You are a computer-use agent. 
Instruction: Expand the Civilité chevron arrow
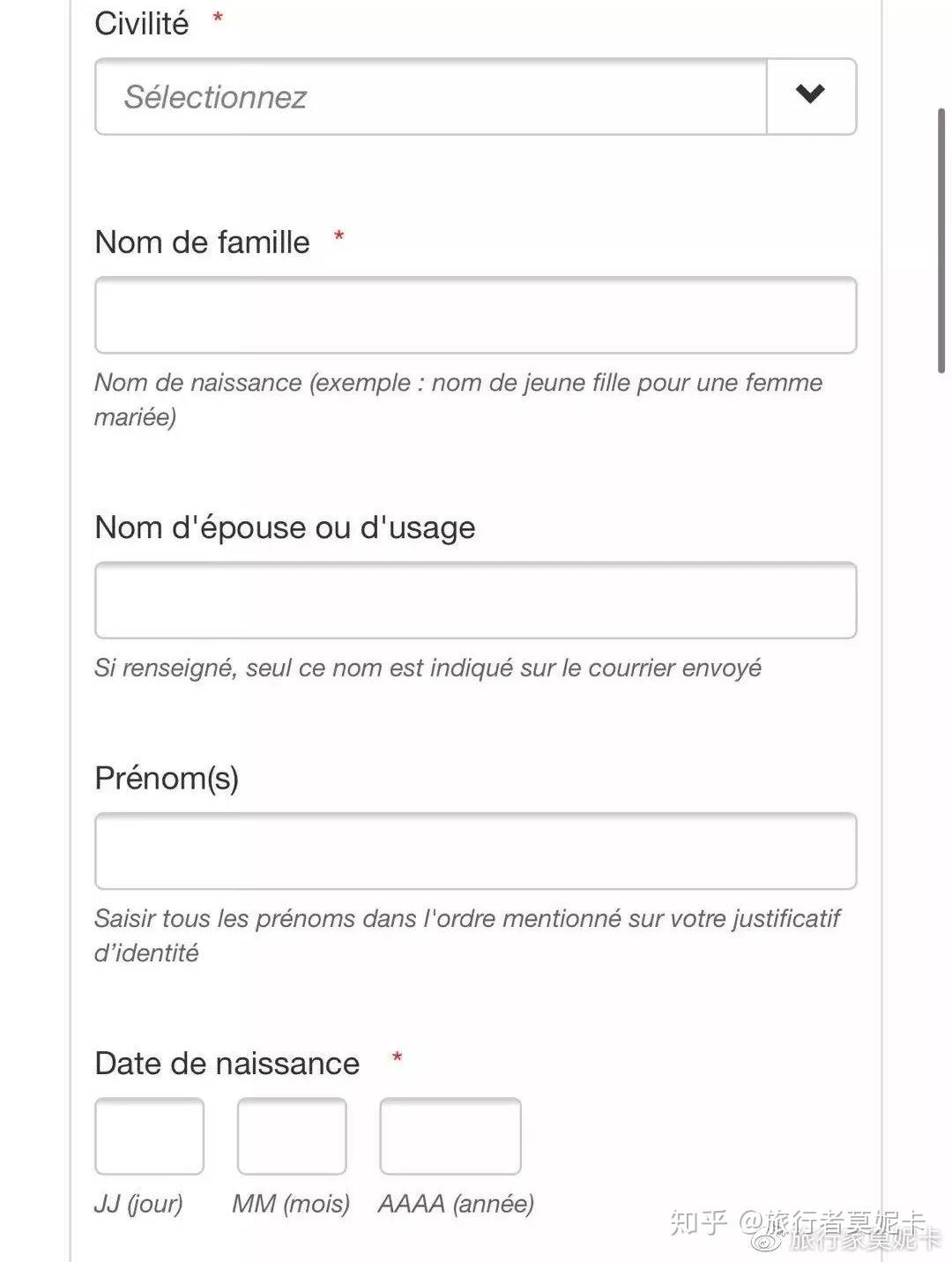pyautogui.click(x=810, y=95)
